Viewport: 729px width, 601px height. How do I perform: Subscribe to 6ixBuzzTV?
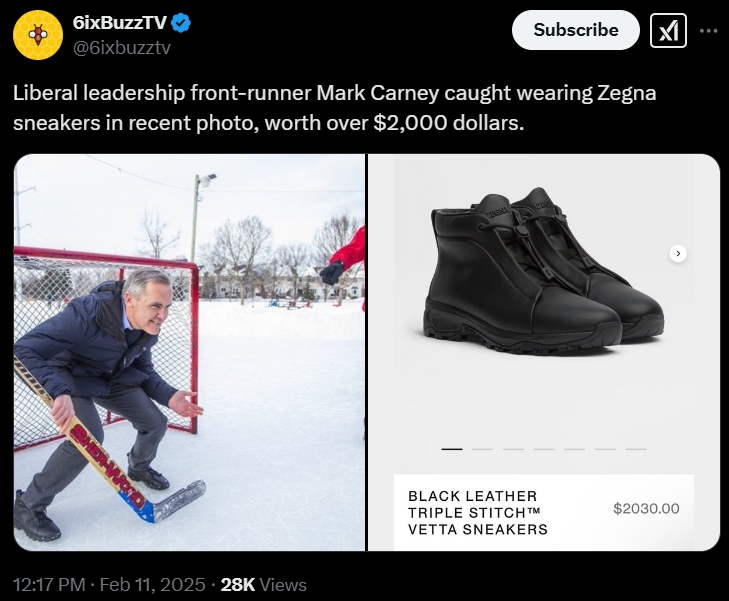coord(576,30)
